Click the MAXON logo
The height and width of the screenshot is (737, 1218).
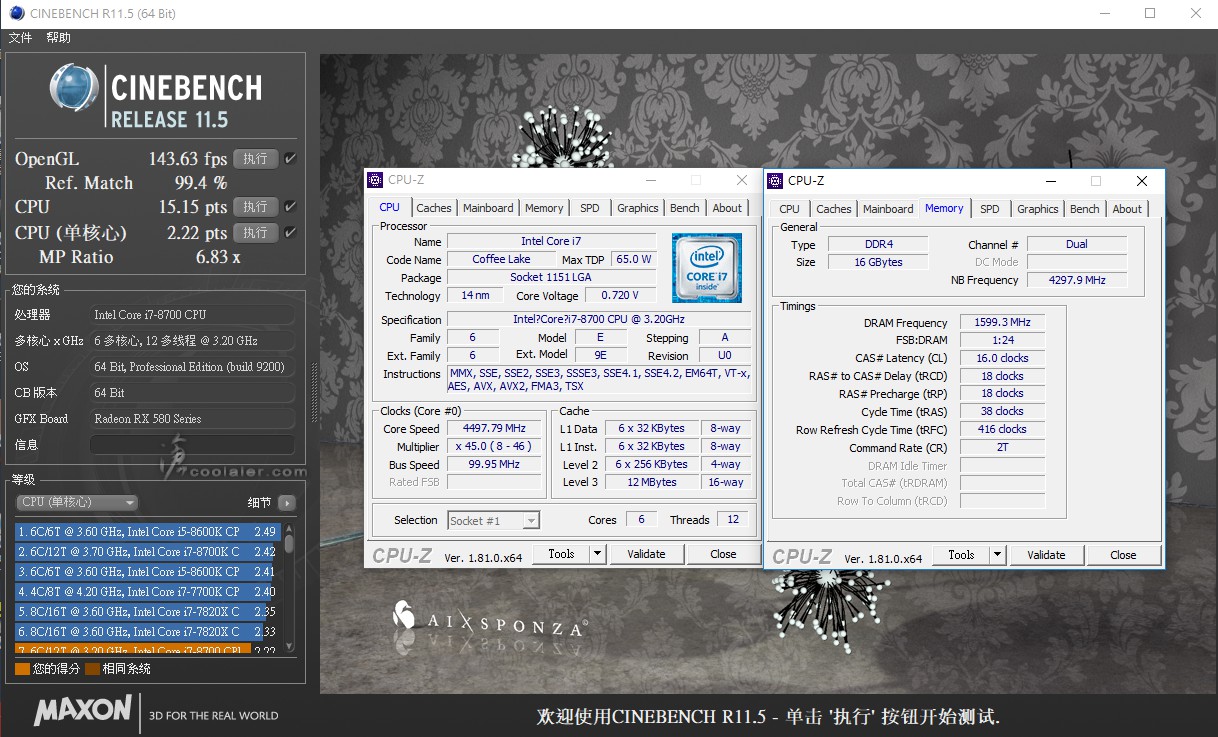pos(82,711)
